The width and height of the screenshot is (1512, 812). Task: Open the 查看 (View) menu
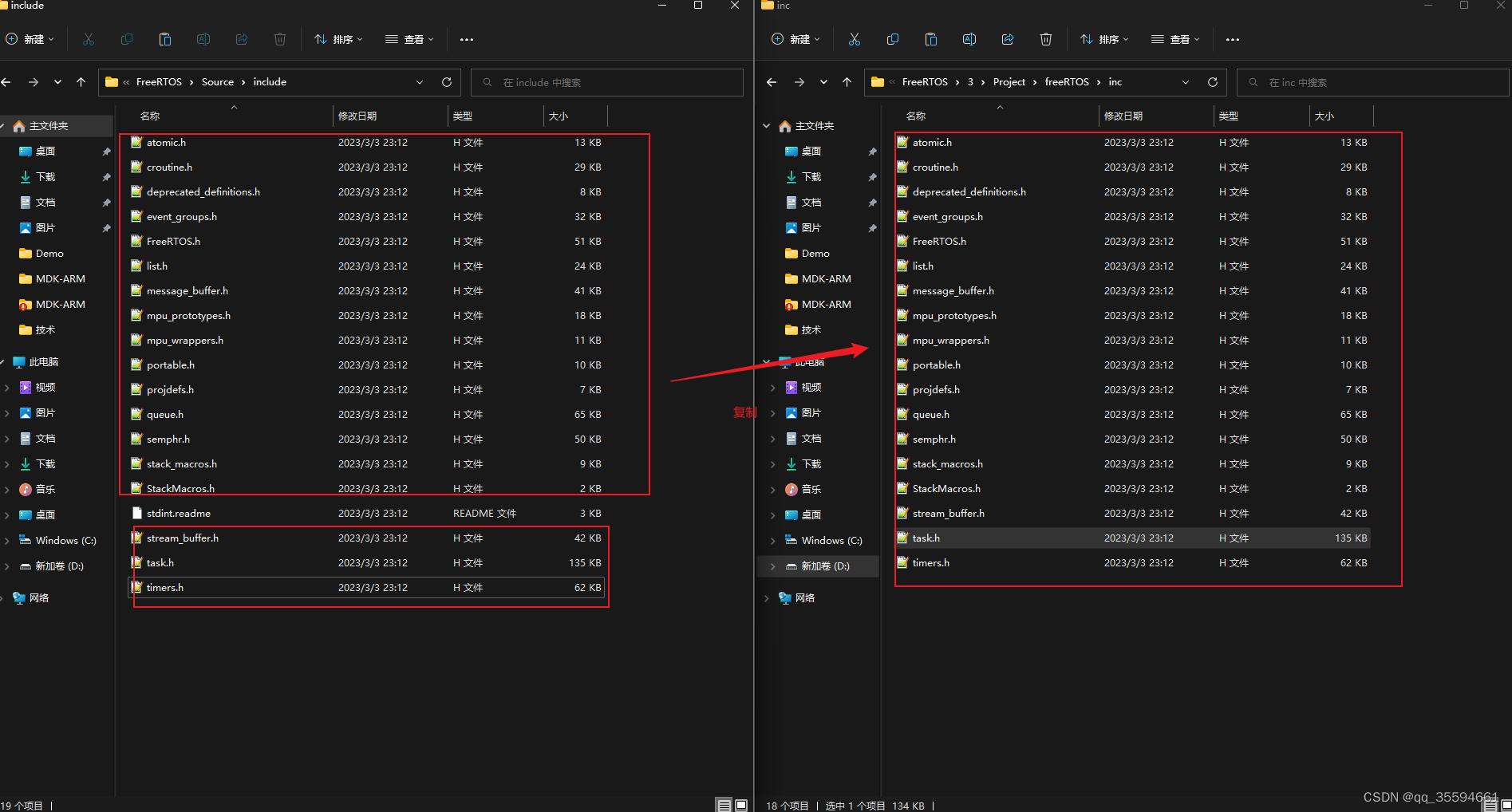click(x=409, y=38)
